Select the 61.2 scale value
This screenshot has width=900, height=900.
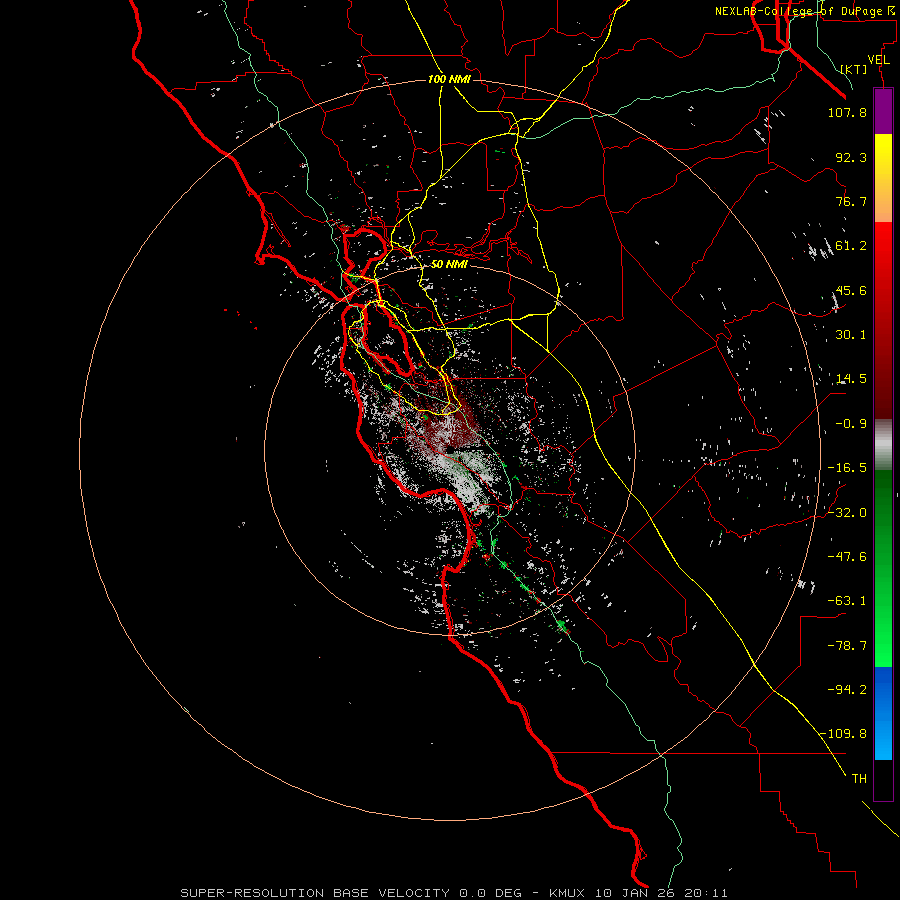[x=851, y=246]
